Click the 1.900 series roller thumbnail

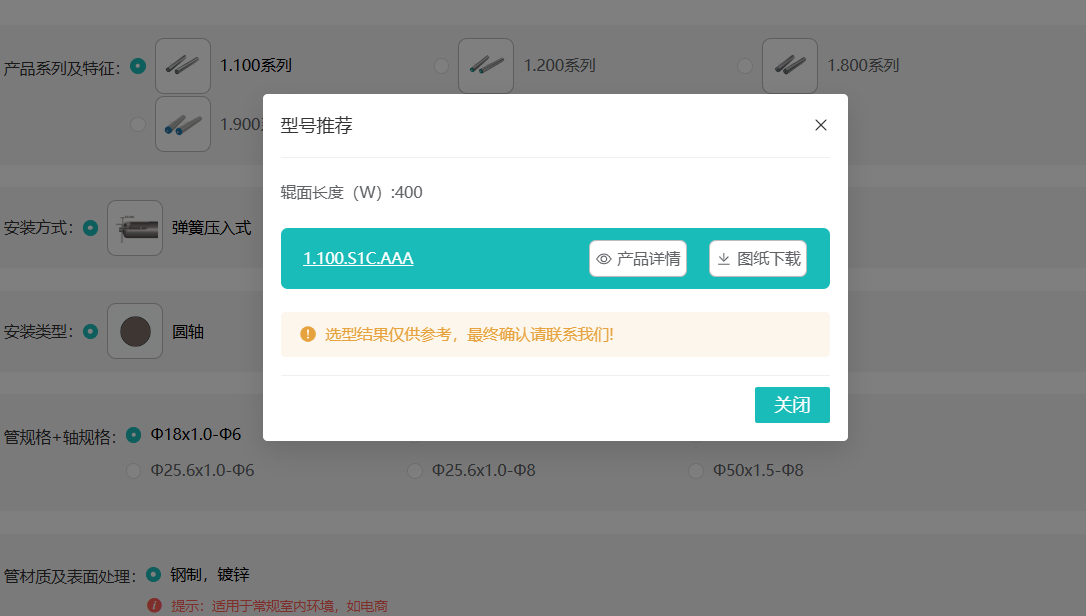click(x=183, y=124)
